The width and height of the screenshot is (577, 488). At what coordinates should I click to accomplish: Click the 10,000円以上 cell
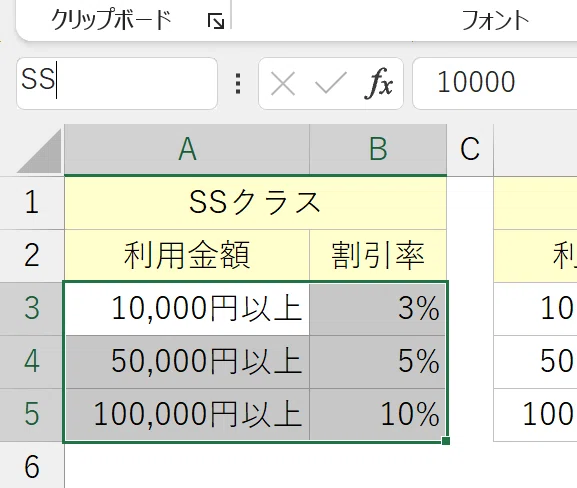(x=187, y=309)
